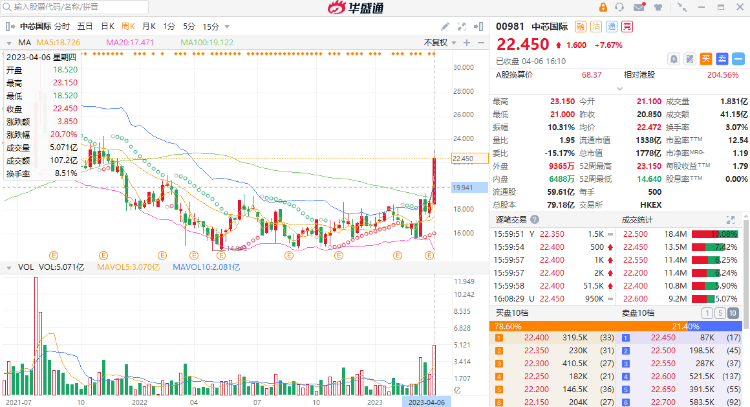Click the 通 stock connect tag icon
Image resolution: width=750 pixels, height=407 pixels.
tap(611, 26)
